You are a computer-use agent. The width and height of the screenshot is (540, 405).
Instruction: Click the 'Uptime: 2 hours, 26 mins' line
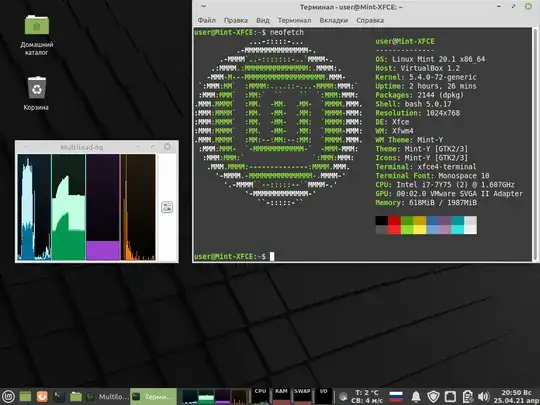pyautogui.click(x=426, y=86)
